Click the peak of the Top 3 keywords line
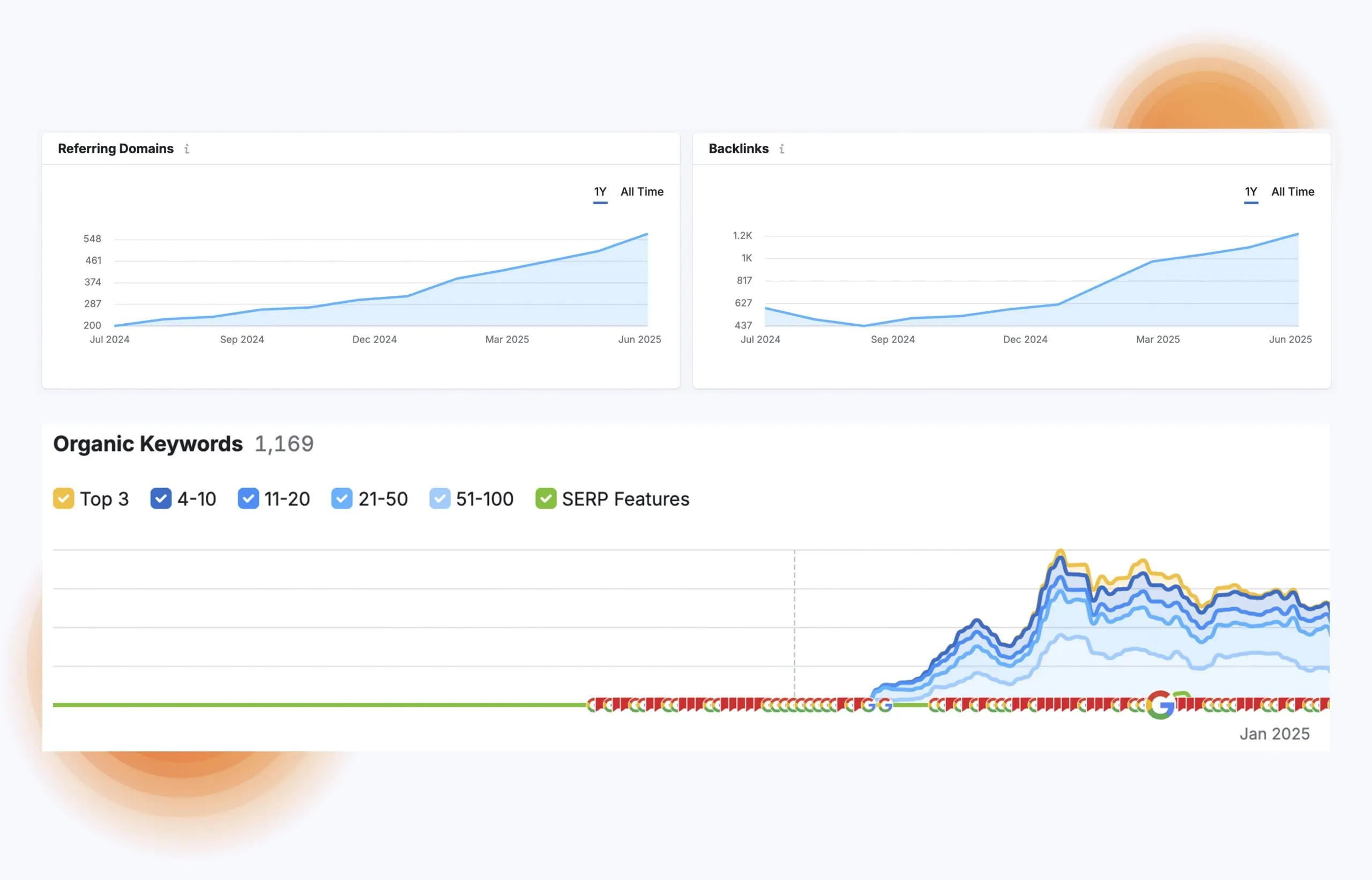This screenshot has height=880, width=1372. click(1060, 551)
